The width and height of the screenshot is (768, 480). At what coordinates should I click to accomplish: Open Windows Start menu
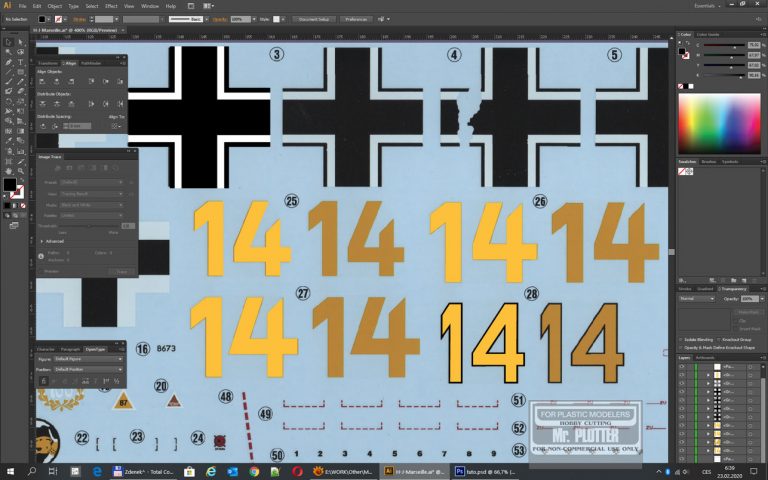coord(10,472)
